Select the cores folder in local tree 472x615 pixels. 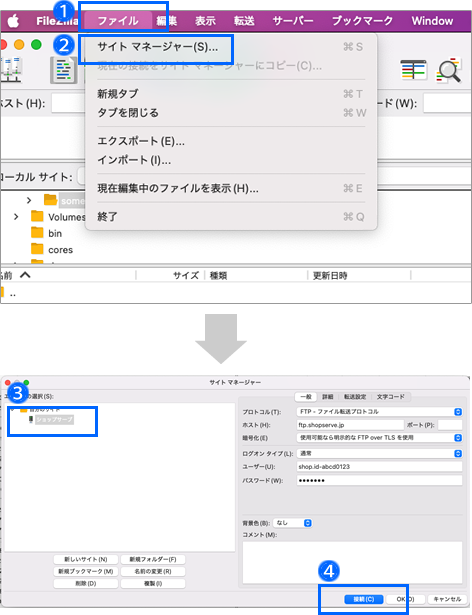tap(60, 250)
